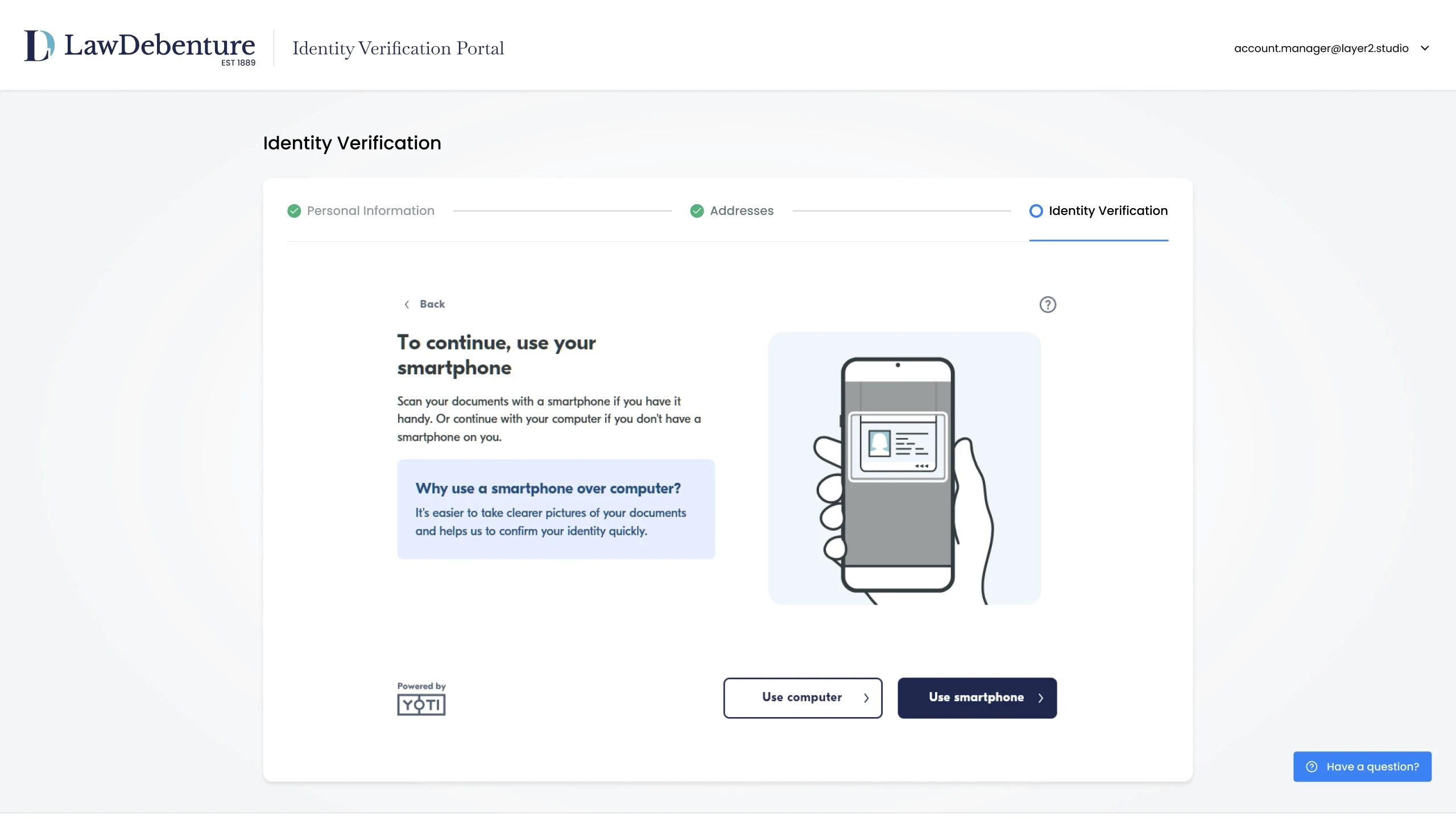This screenshot has width=1456, height=819.
Task: Click account.manager@layer2.studio account menu
Action: pos(1321,48)
